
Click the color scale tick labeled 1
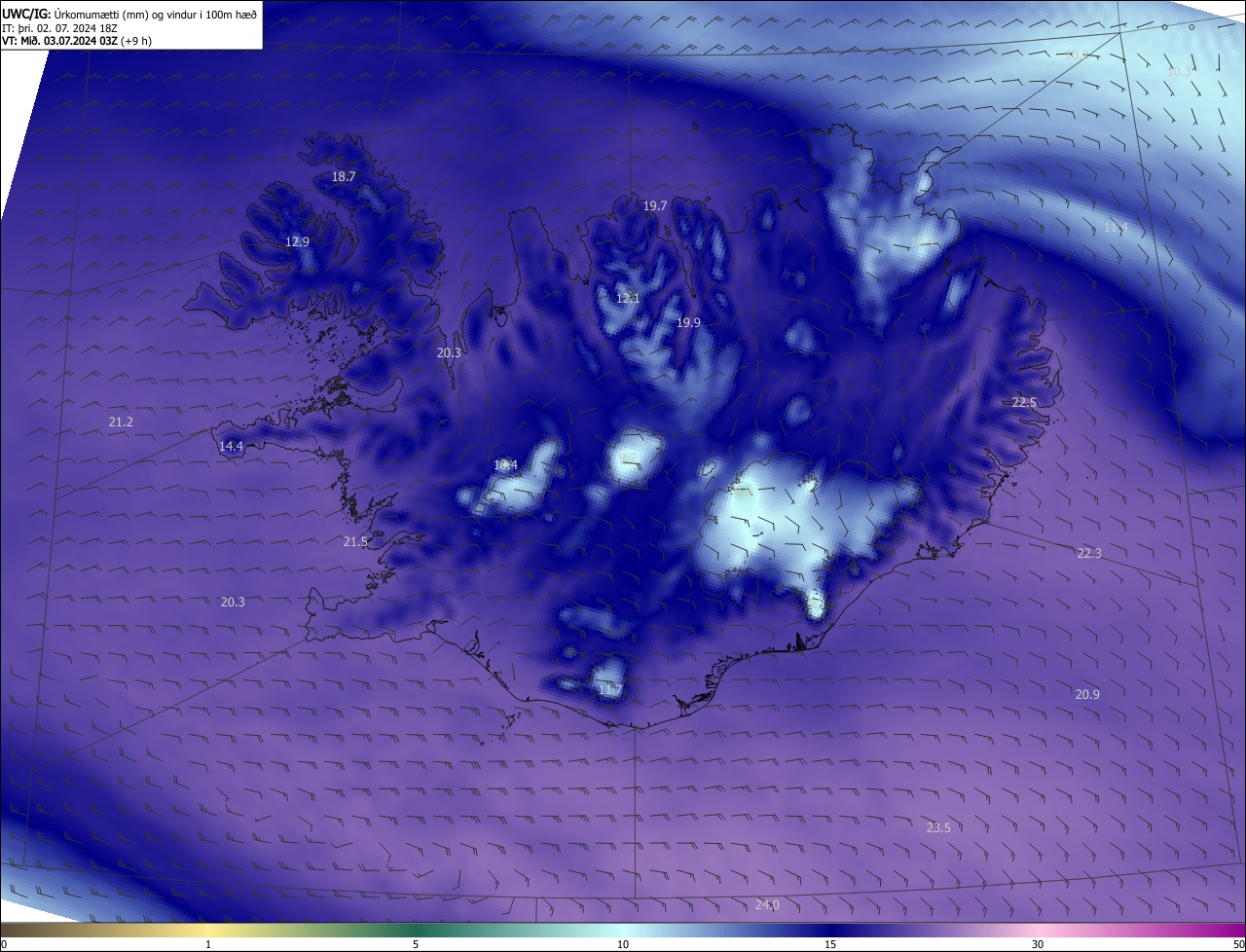click(208, 944)
